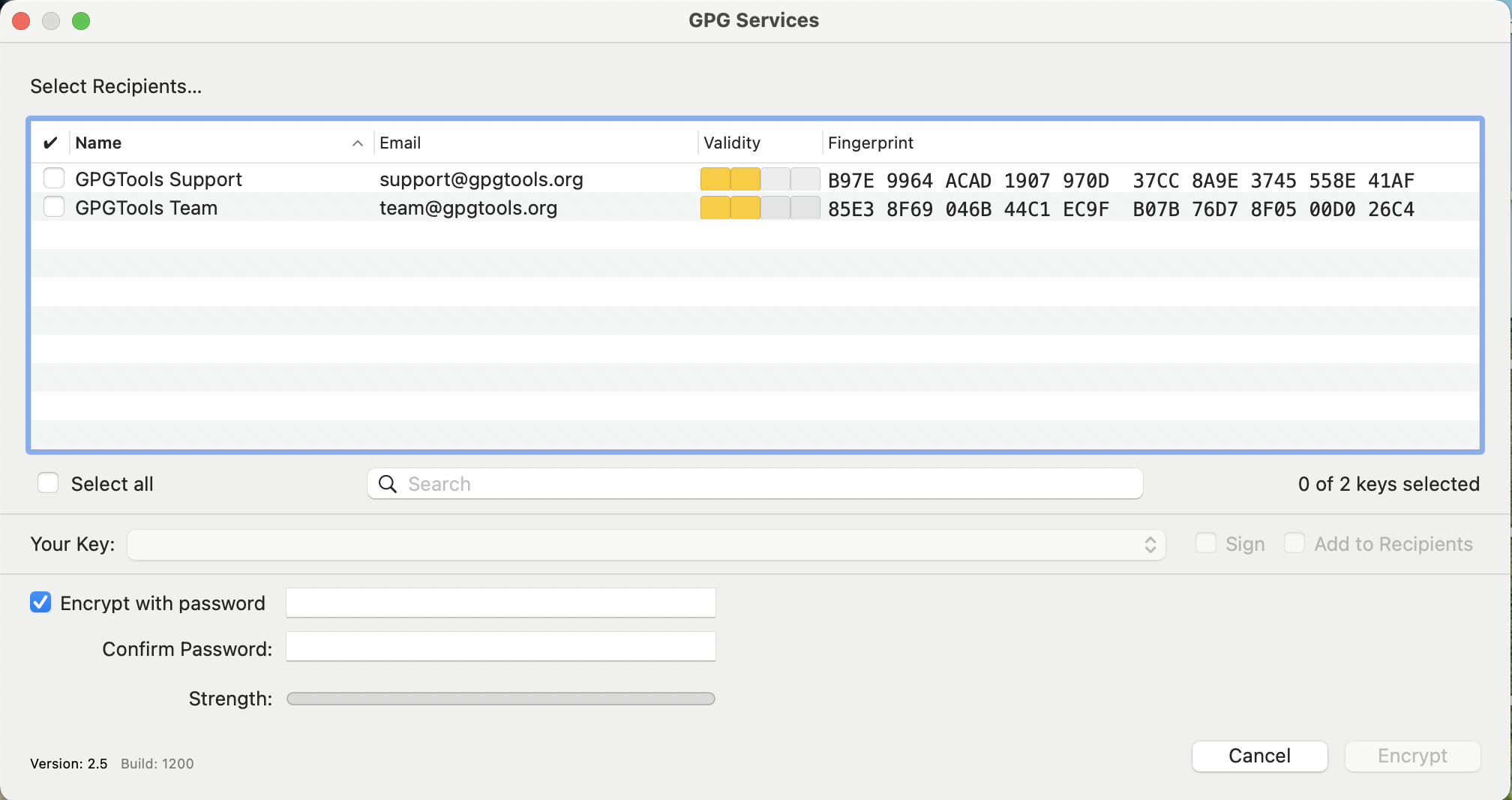Click the sort arrow in the Name column
This screenshot has width=1512, height=800.
pyautogui.click(x=358, y=143)
